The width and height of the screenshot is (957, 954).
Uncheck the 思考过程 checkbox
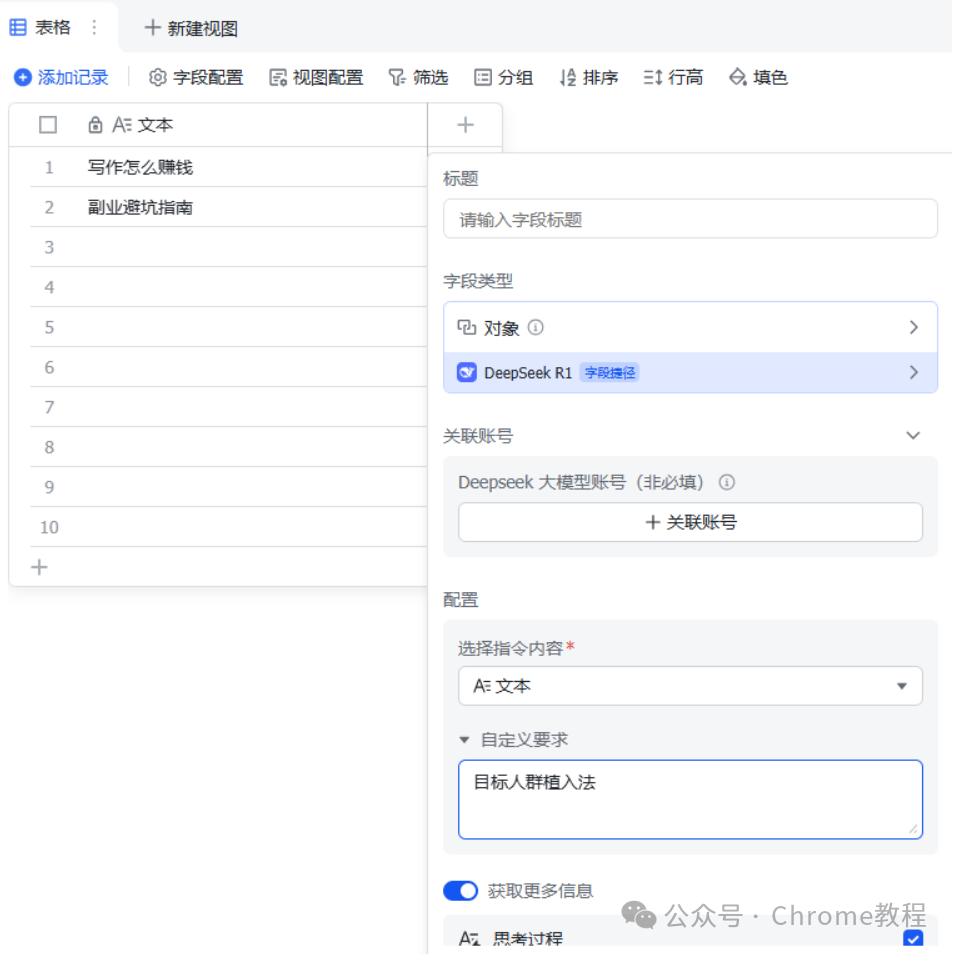913,938
